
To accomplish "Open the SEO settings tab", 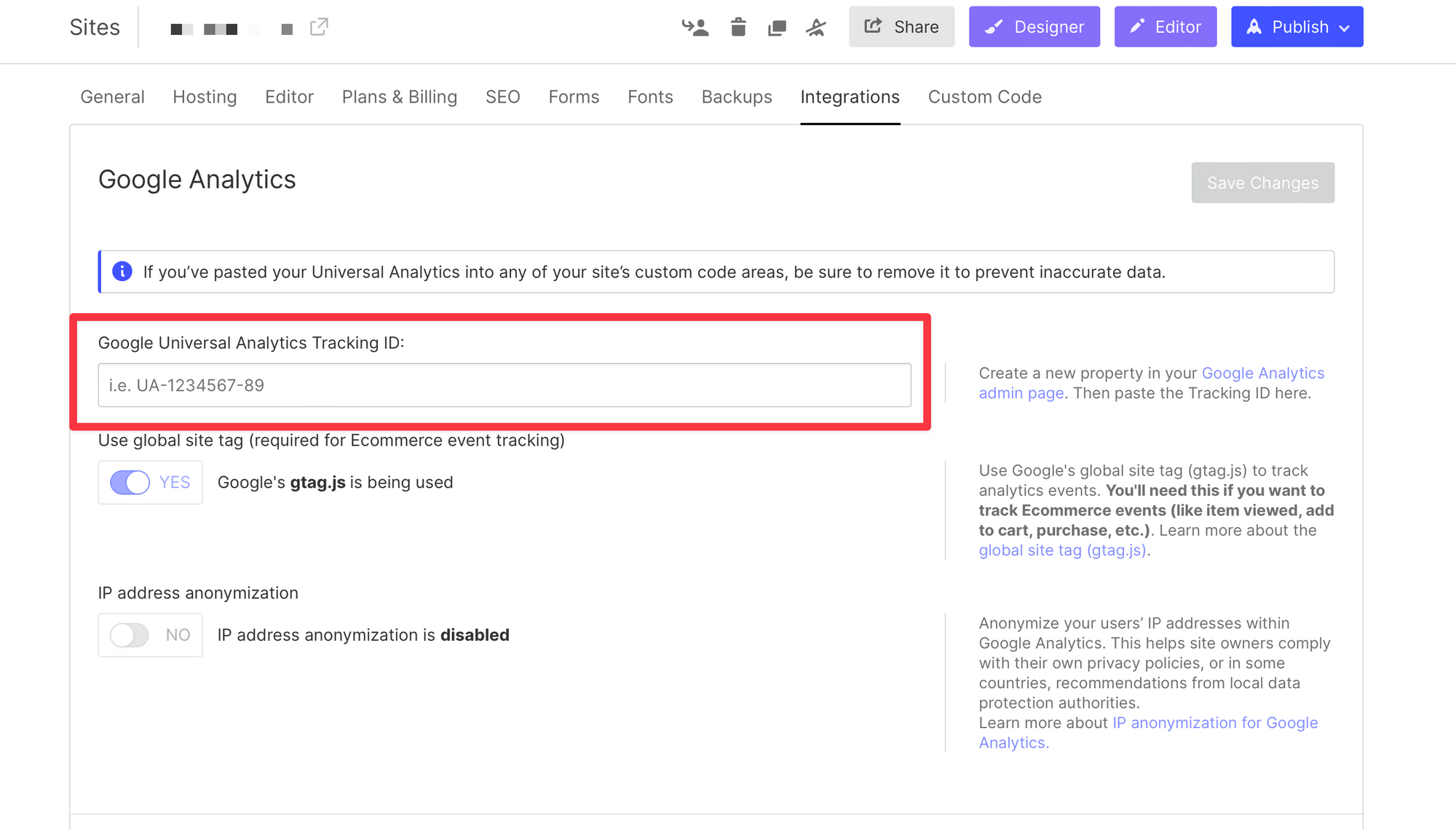I will (x=502, y=97).
